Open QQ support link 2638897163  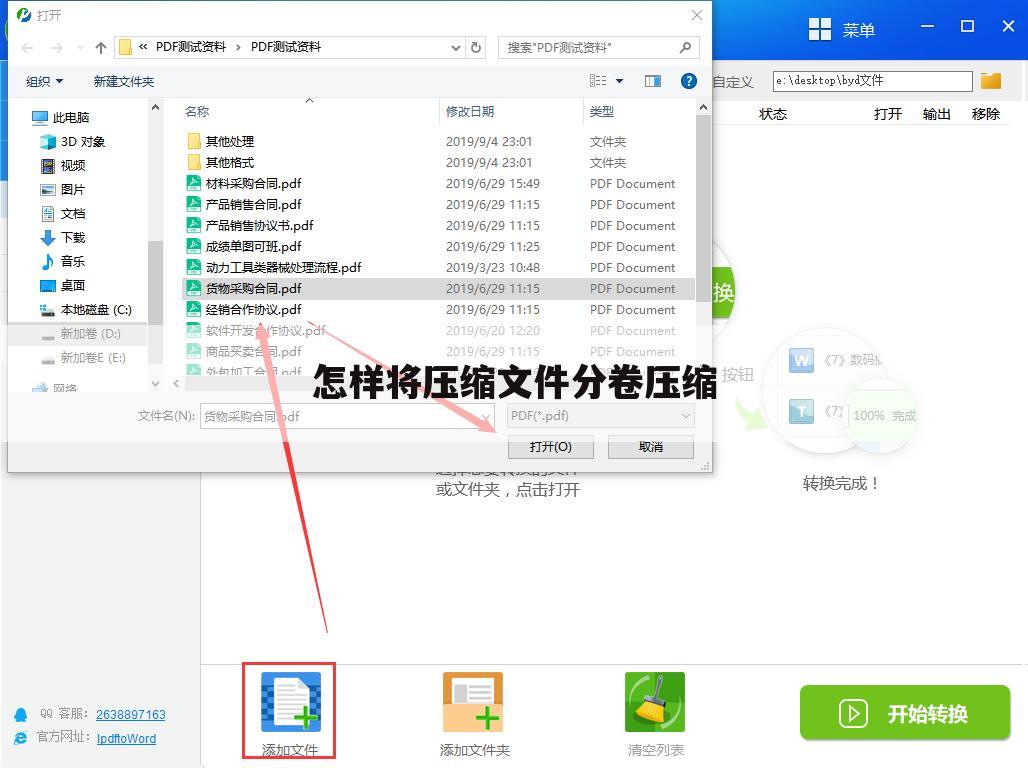pos(130,714)
